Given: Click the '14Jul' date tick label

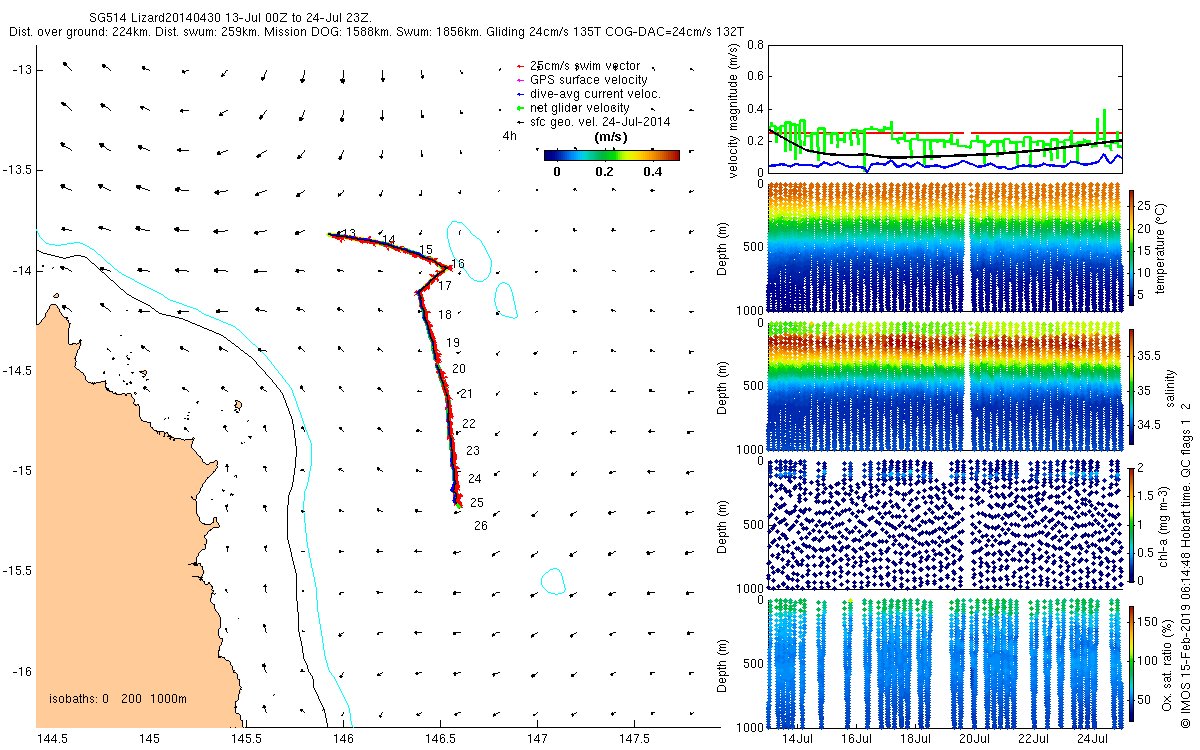Looking at the screenshot, I should [x=798, y=739].
